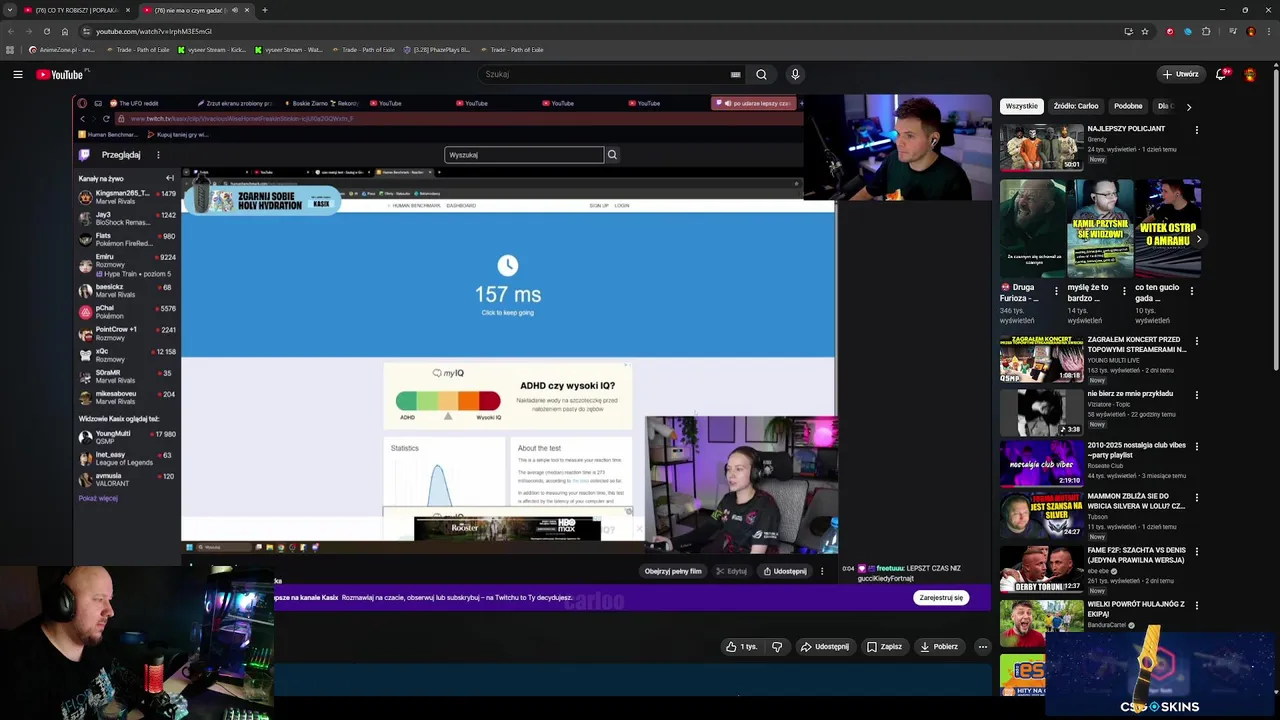Start voice search with the microphone

795,74
